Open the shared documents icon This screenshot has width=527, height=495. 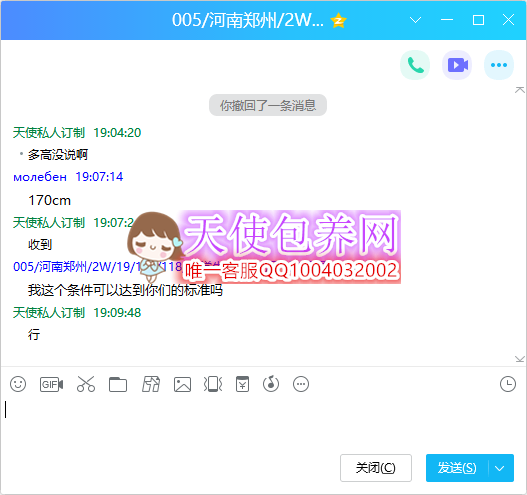[x=151, y=384]
